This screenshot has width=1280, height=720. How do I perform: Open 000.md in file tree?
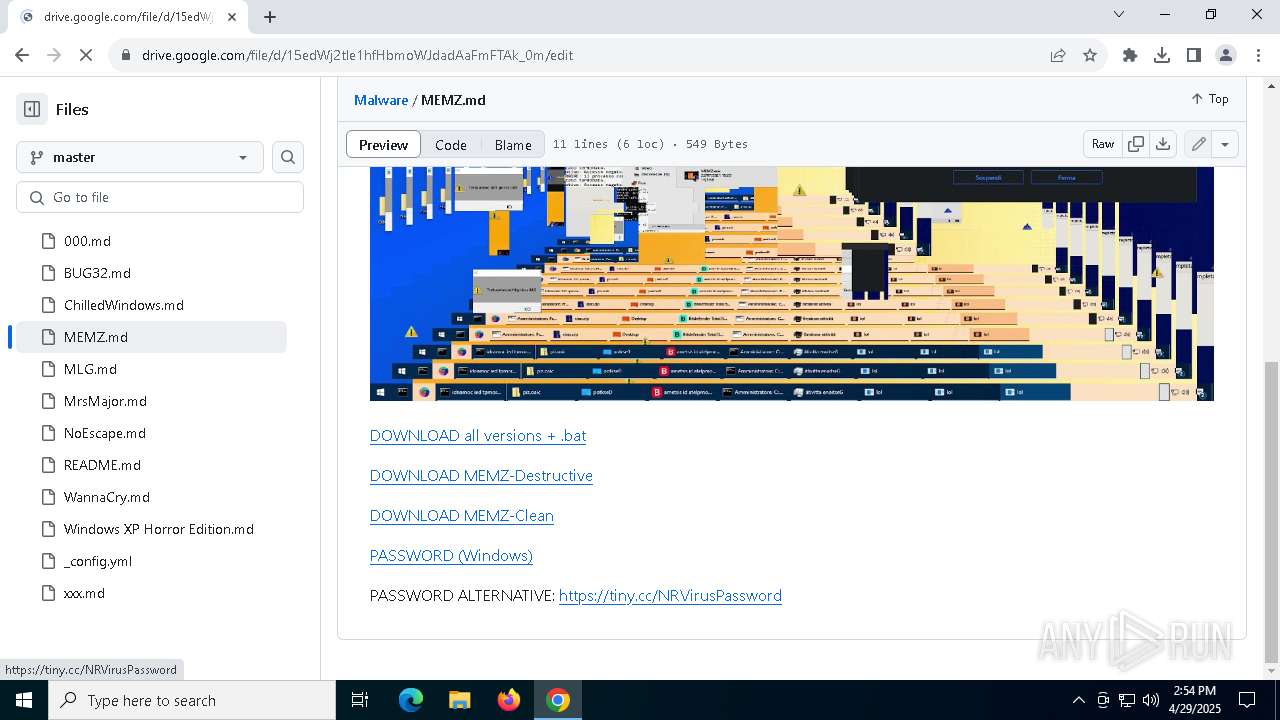pyautogui.click(x=87, y=241)
